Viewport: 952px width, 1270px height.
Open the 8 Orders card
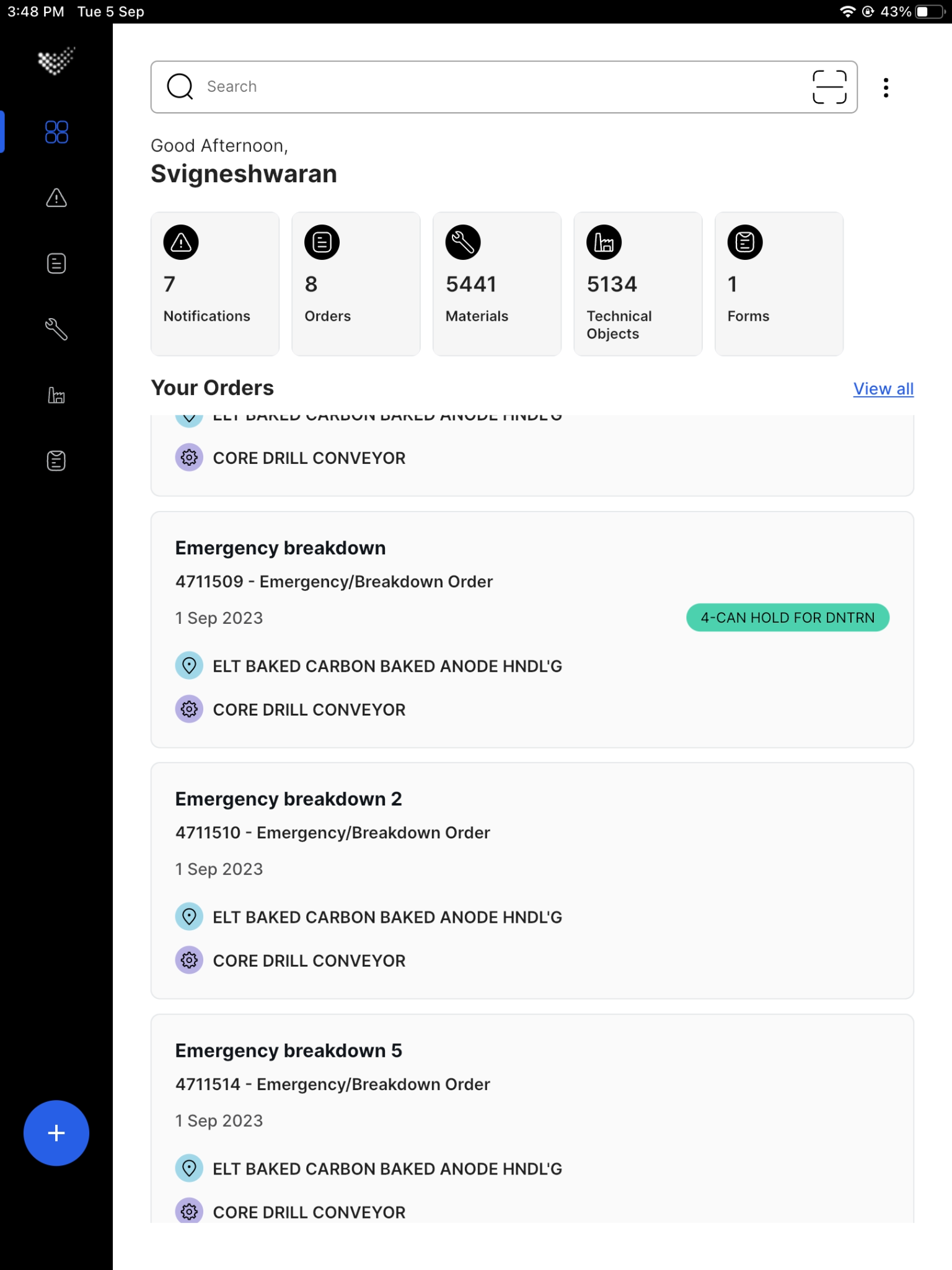(356, 284)
